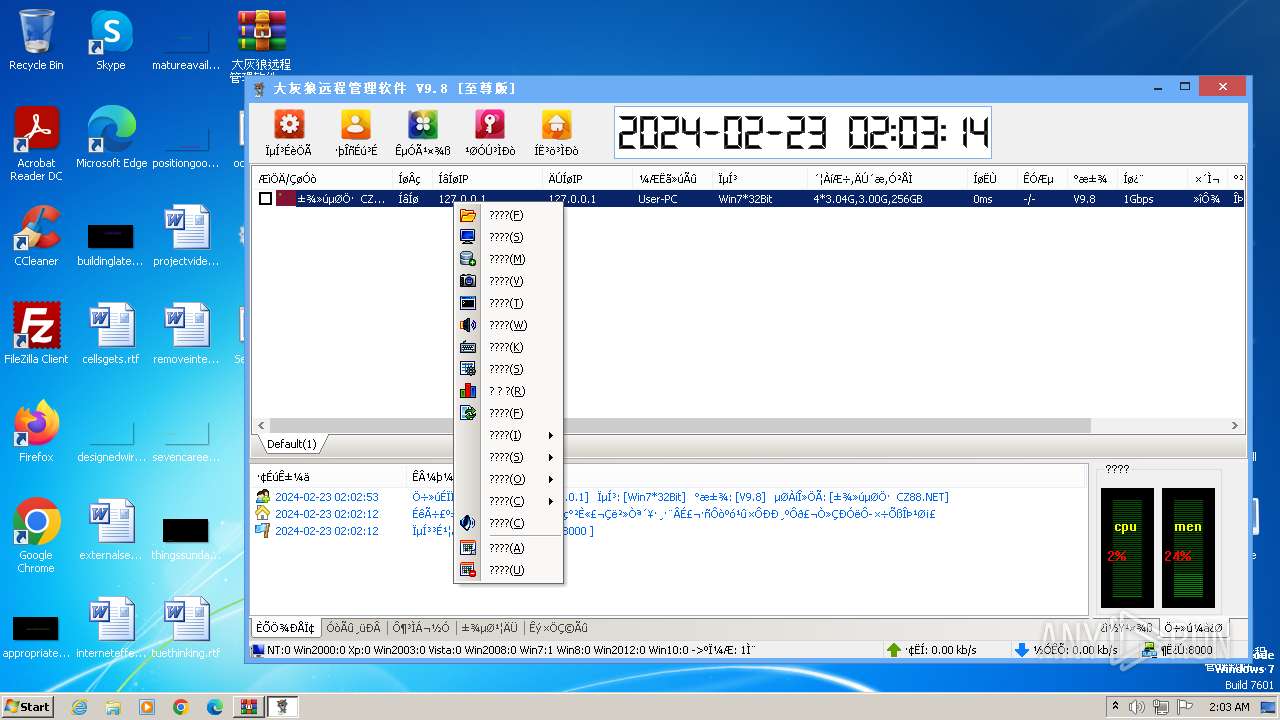Click the port 8000 network icon in status bar
The image size is (1280, 720).
point(1149,650)
